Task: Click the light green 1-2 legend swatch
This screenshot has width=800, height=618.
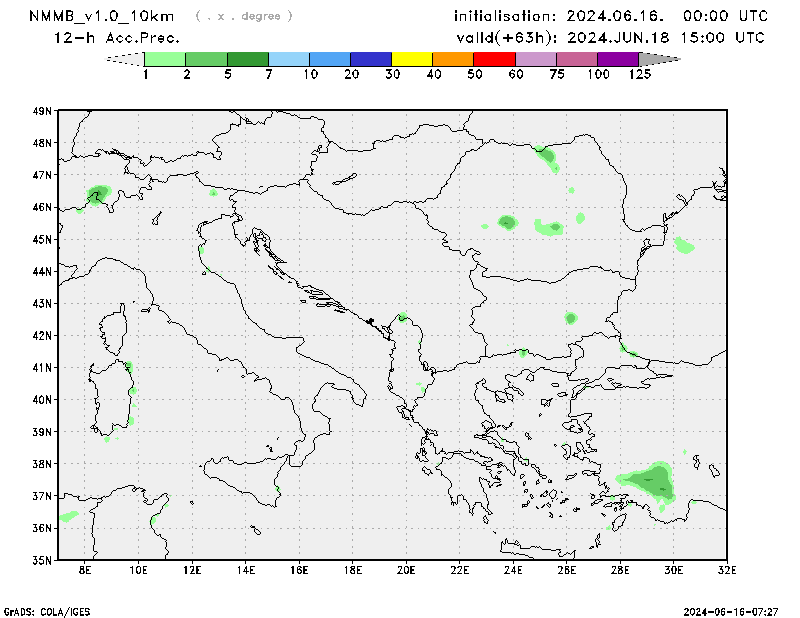Action: [x=165, y=59]
